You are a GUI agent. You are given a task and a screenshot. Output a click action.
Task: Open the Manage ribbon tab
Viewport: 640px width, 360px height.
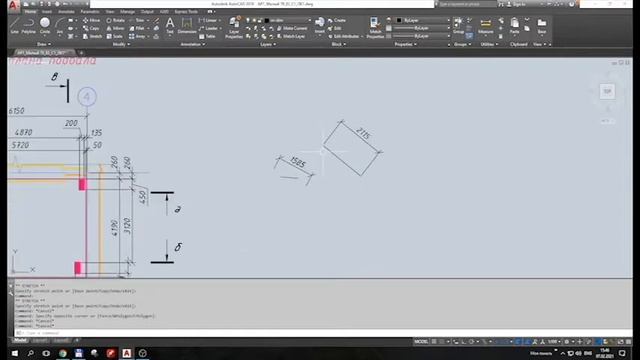(x=127, y=12)
